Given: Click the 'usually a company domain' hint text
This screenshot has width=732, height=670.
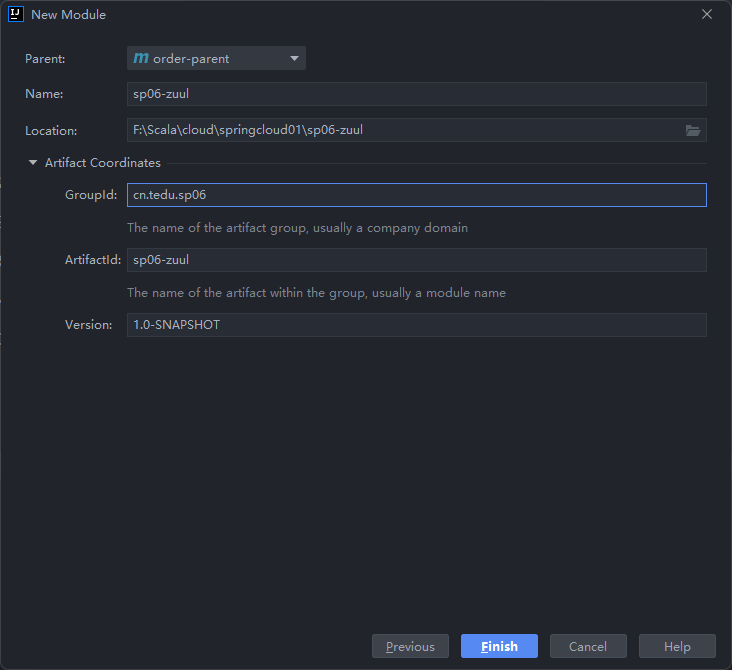Looking at the screenshot, I should point(390,228).
